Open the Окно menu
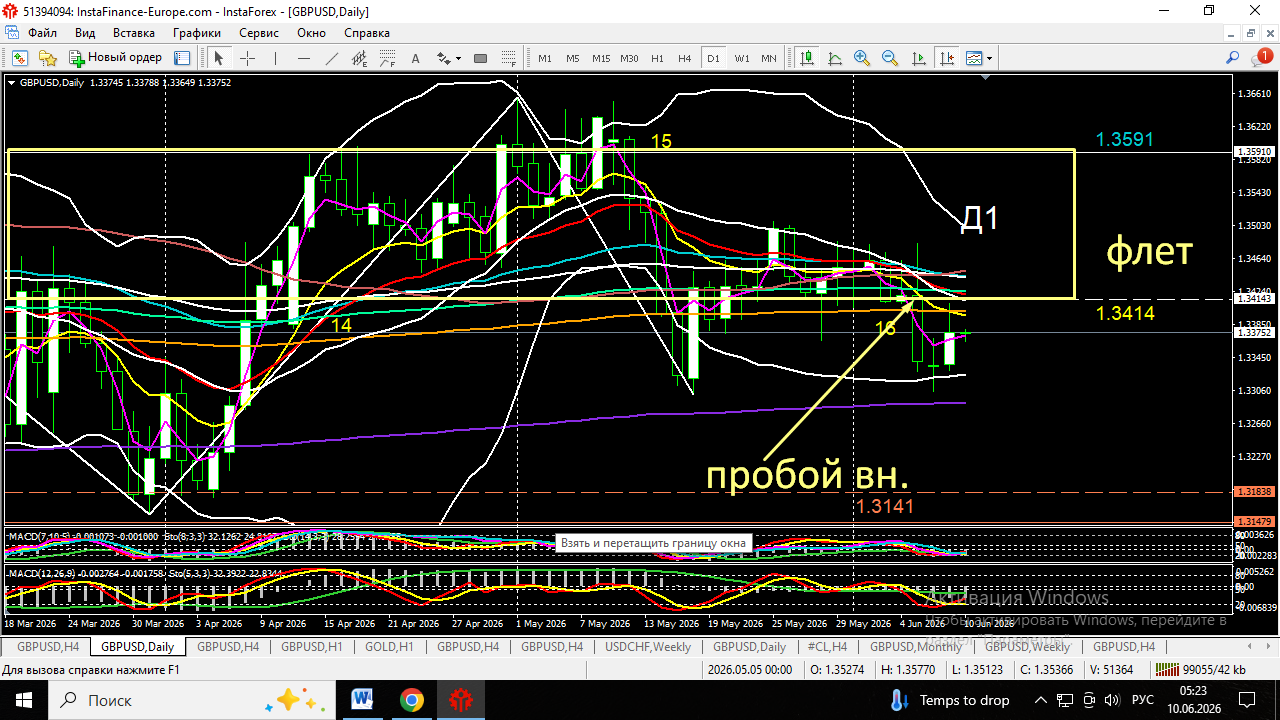Image resolution: width=1280 pixels, height=720 pixels. 311,33
